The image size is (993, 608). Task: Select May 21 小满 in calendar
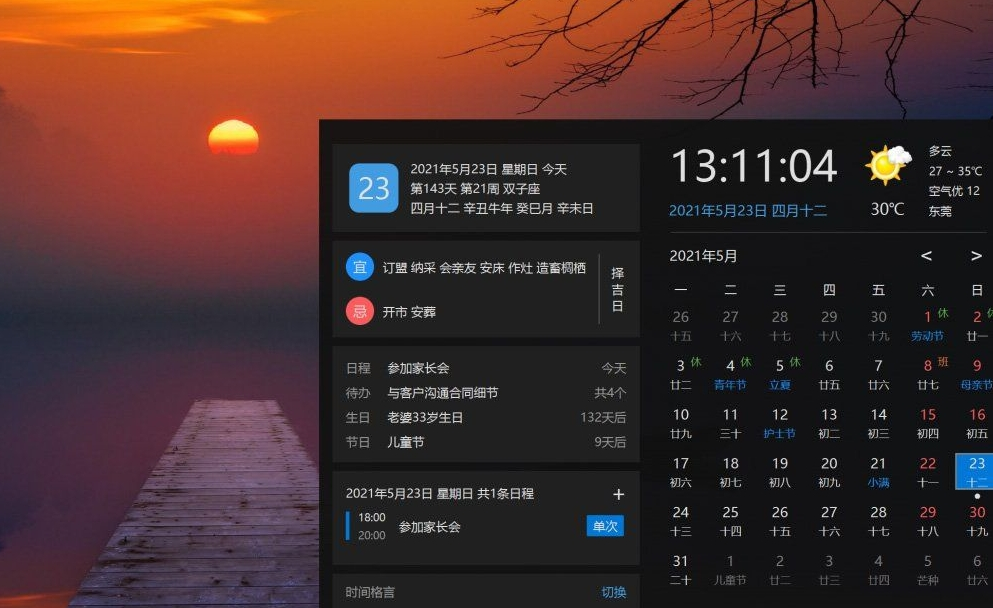tap(878, 472)
